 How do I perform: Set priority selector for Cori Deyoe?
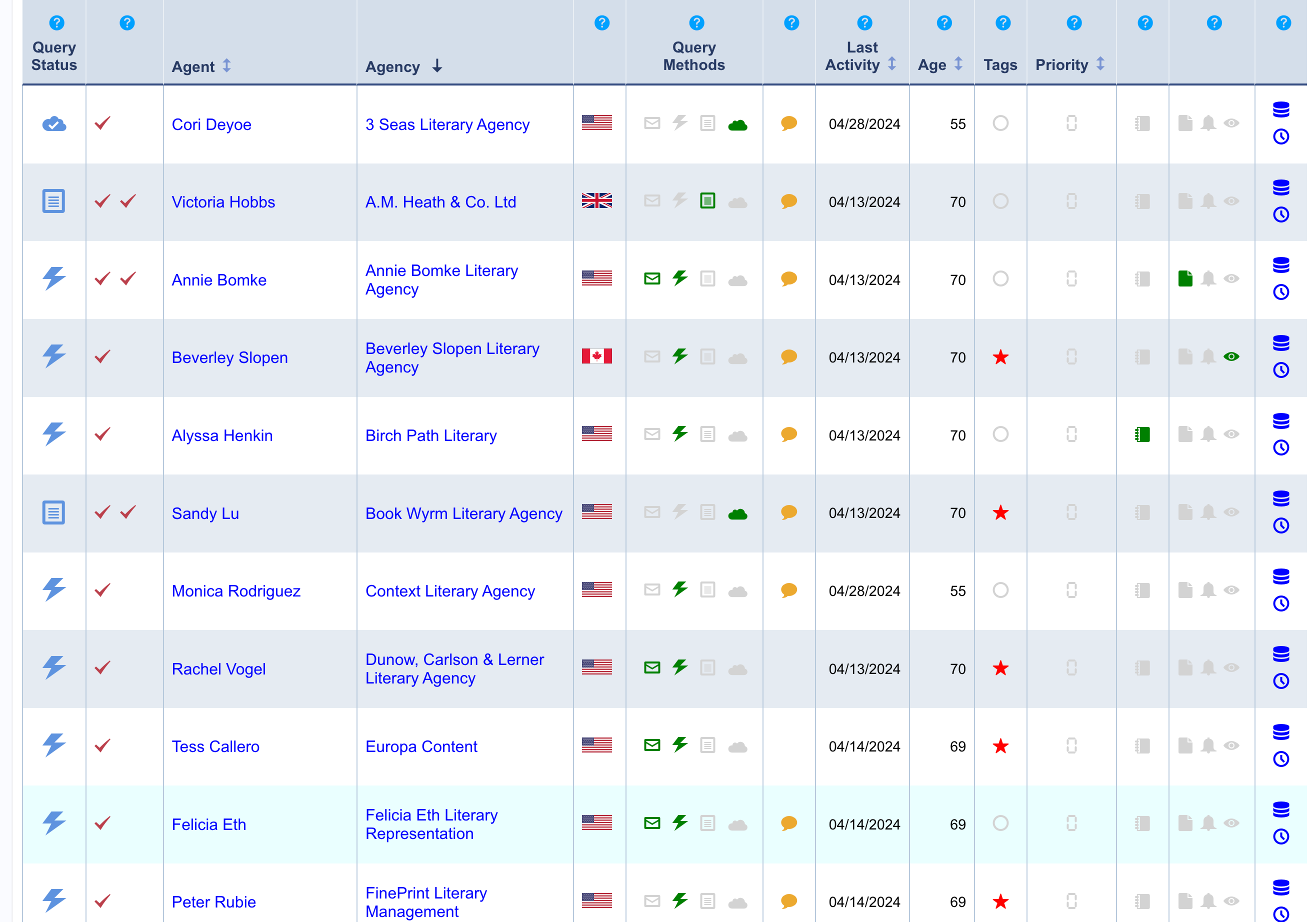pyautogui.click(x=1071, y=123)
